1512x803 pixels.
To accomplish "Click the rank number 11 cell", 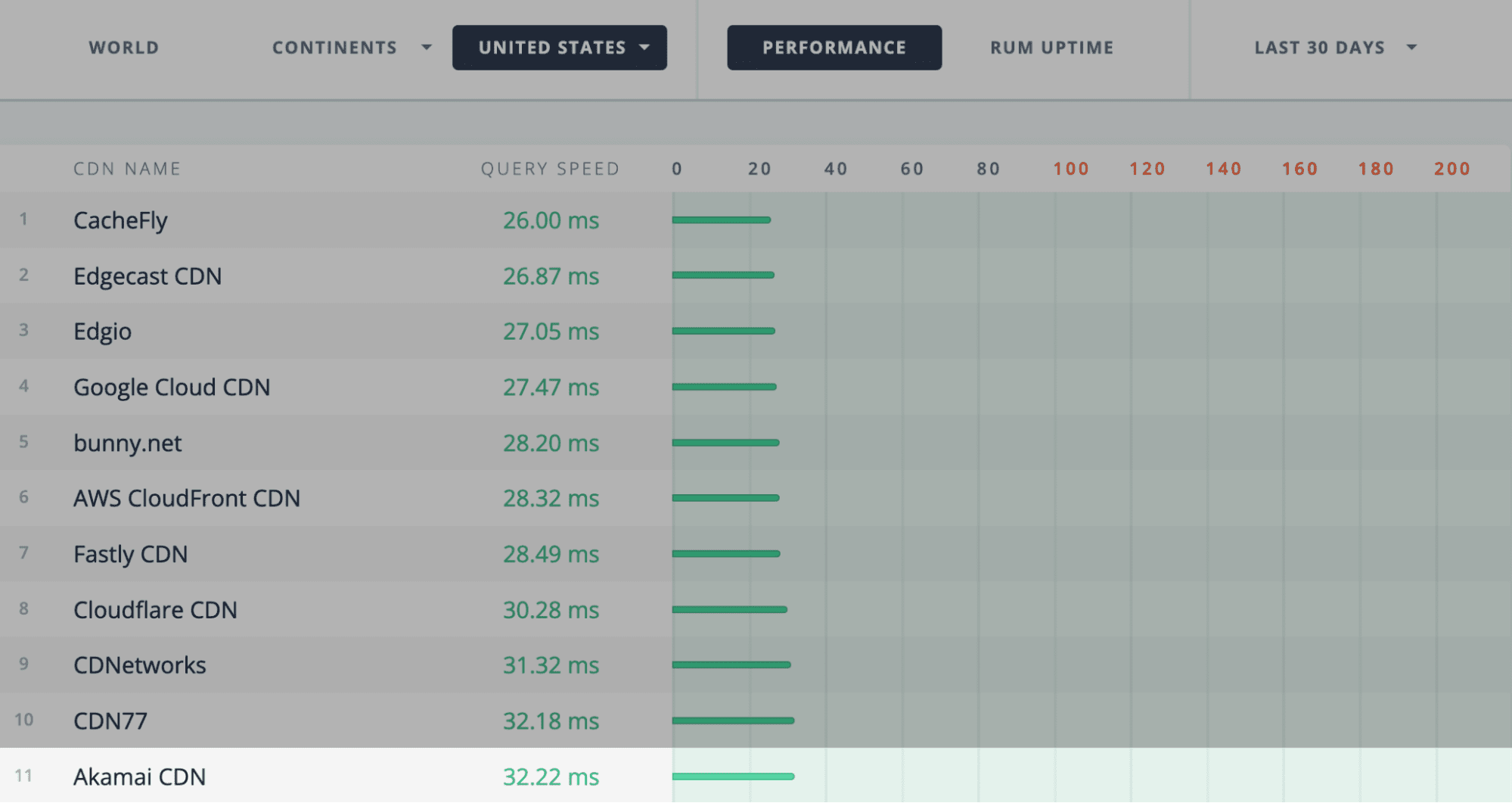I will coord(23,777).
